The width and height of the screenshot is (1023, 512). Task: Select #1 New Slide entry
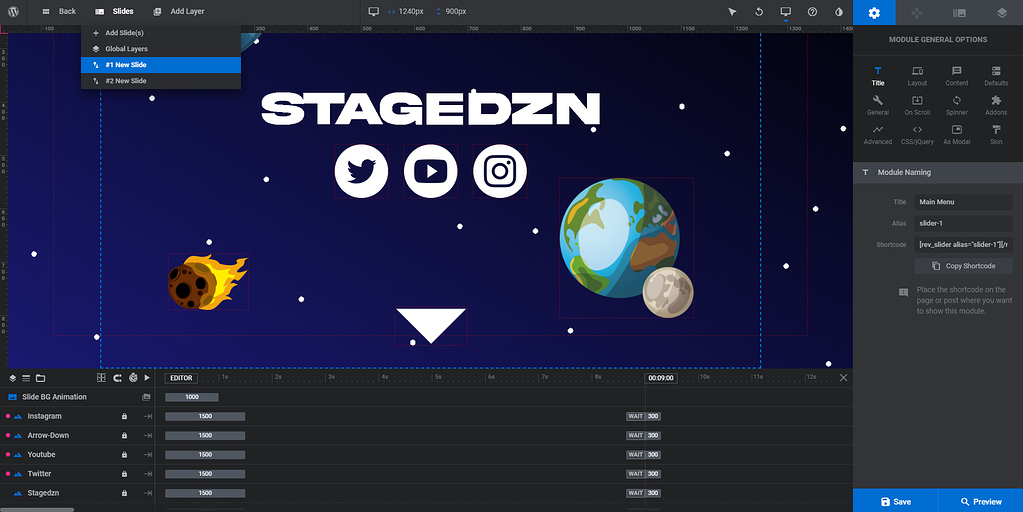click(160, 65)
